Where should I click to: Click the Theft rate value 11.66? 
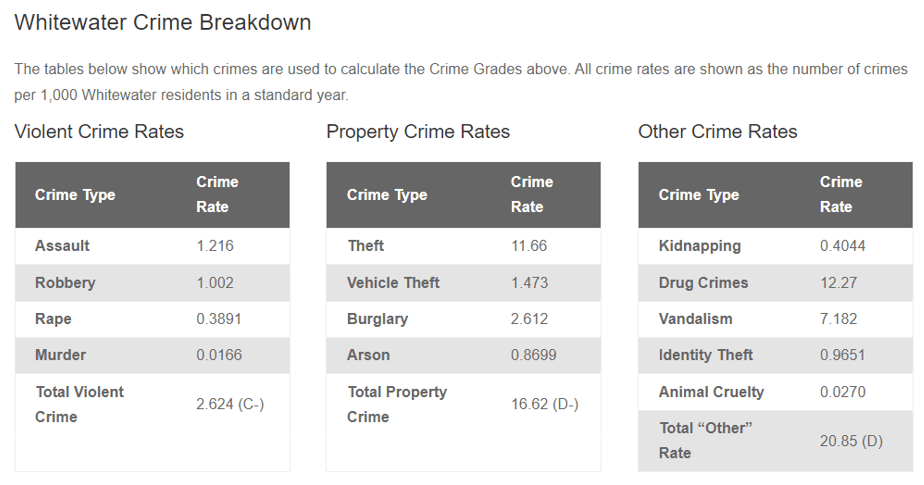(529, 246)
